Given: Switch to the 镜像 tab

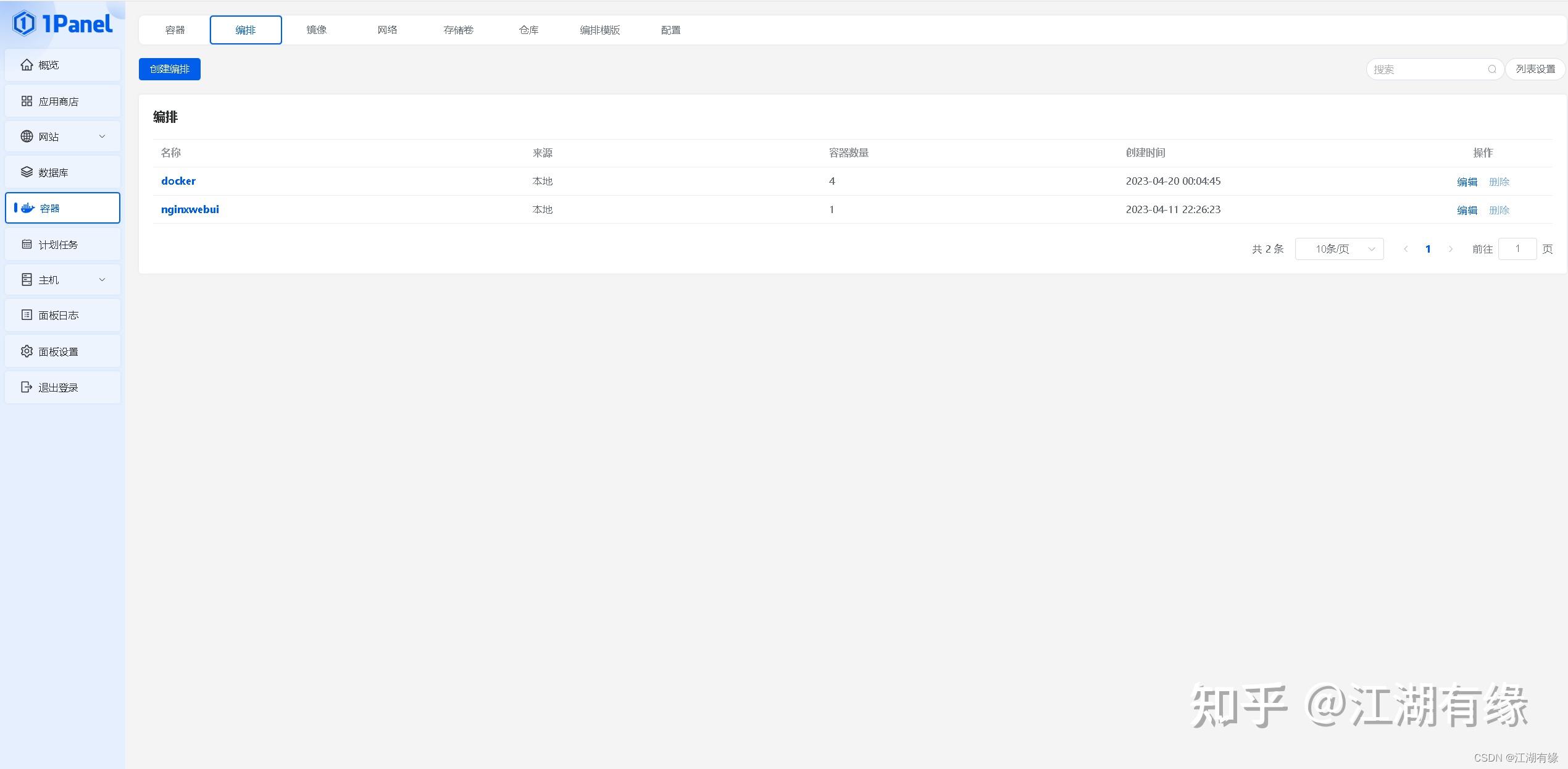Looking at the screenshot, I should [x=317, y=30].
